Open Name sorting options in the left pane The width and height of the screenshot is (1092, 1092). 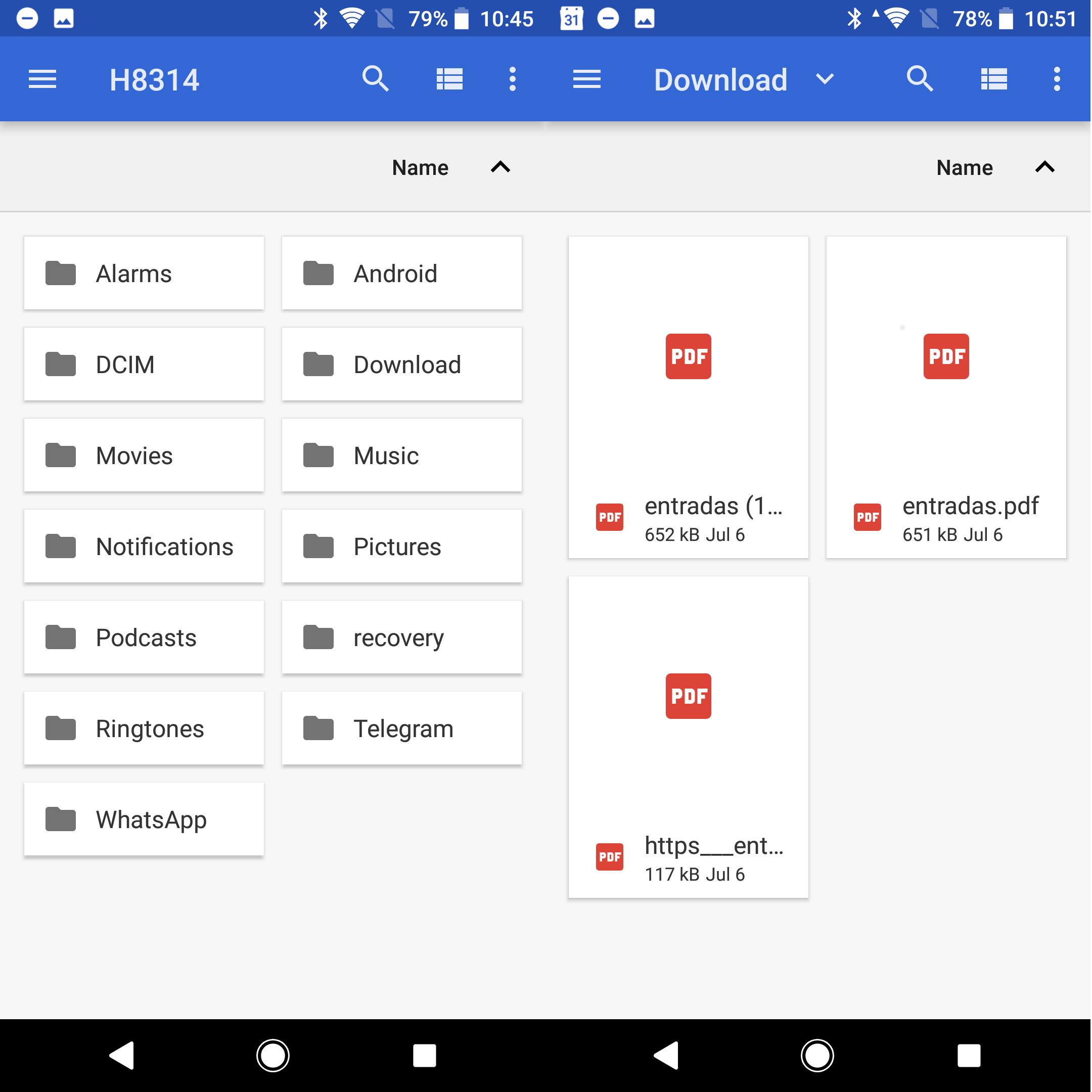coord(420,167)
